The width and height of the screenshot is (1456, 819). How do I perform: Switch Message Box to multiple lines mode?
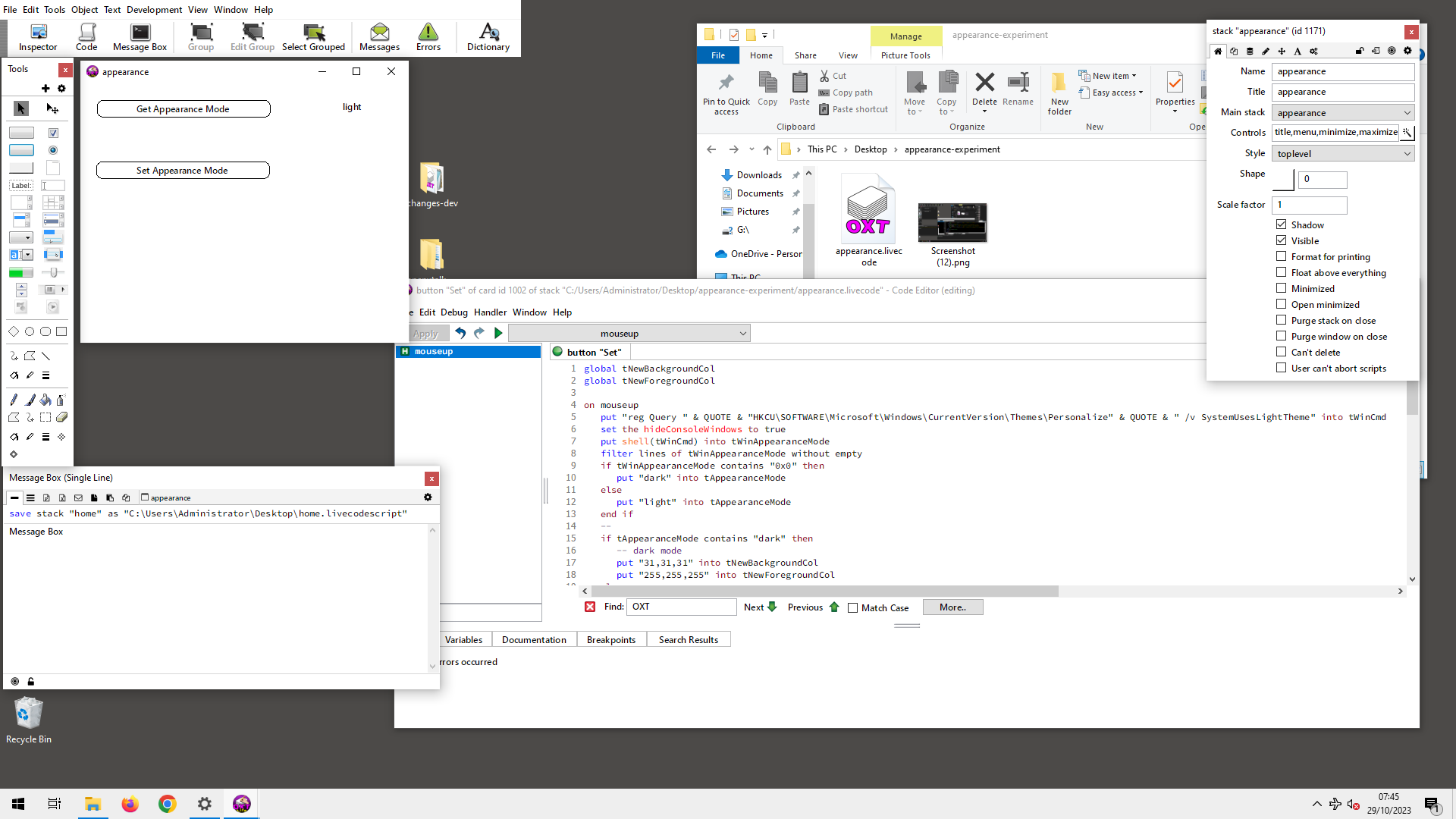point(30,497)
